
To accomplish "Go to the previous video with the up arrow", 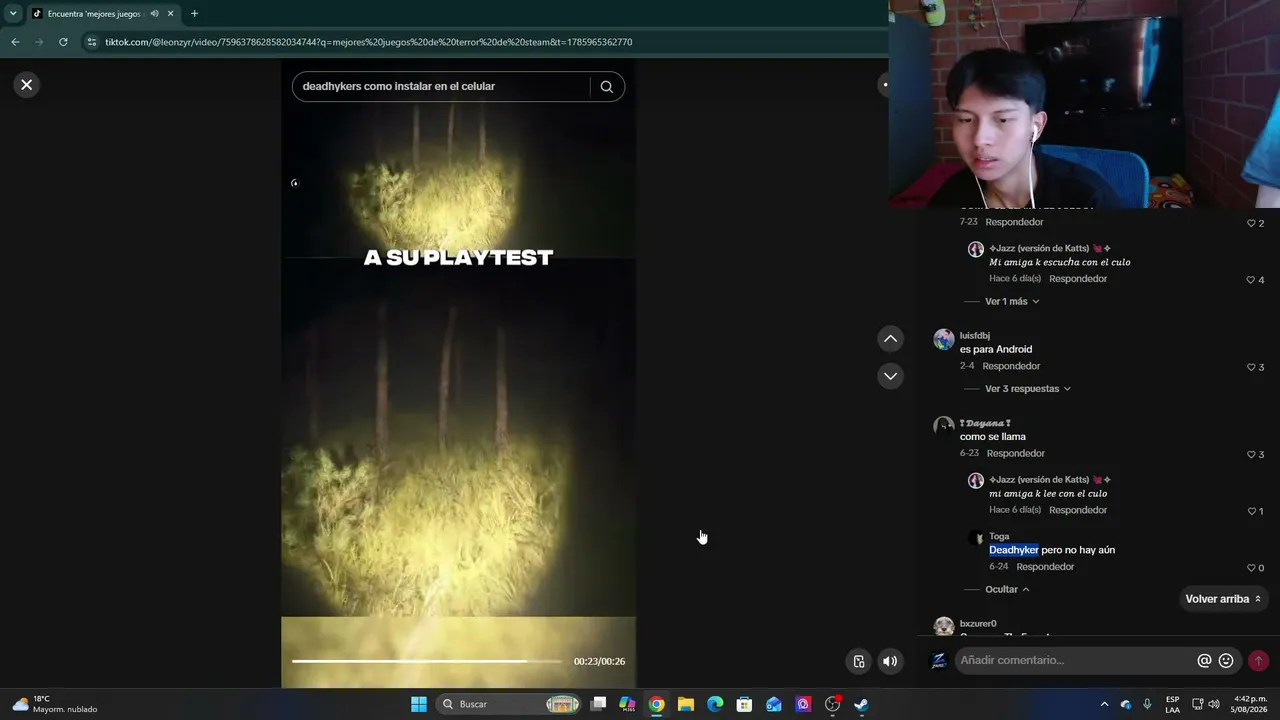I will 890,339.
